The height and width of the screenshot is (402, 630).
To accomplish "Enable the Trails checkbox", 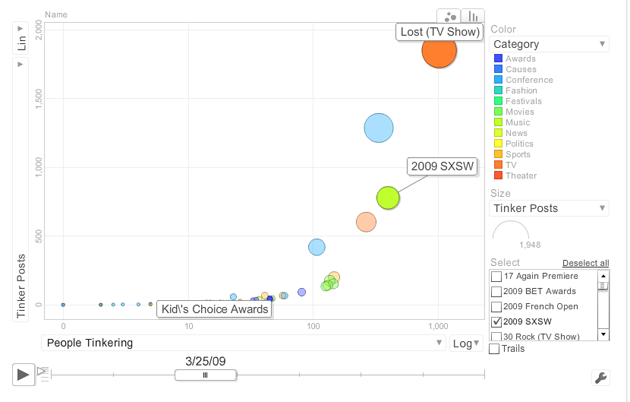I will pyautogui.click(x=495, y=349).
